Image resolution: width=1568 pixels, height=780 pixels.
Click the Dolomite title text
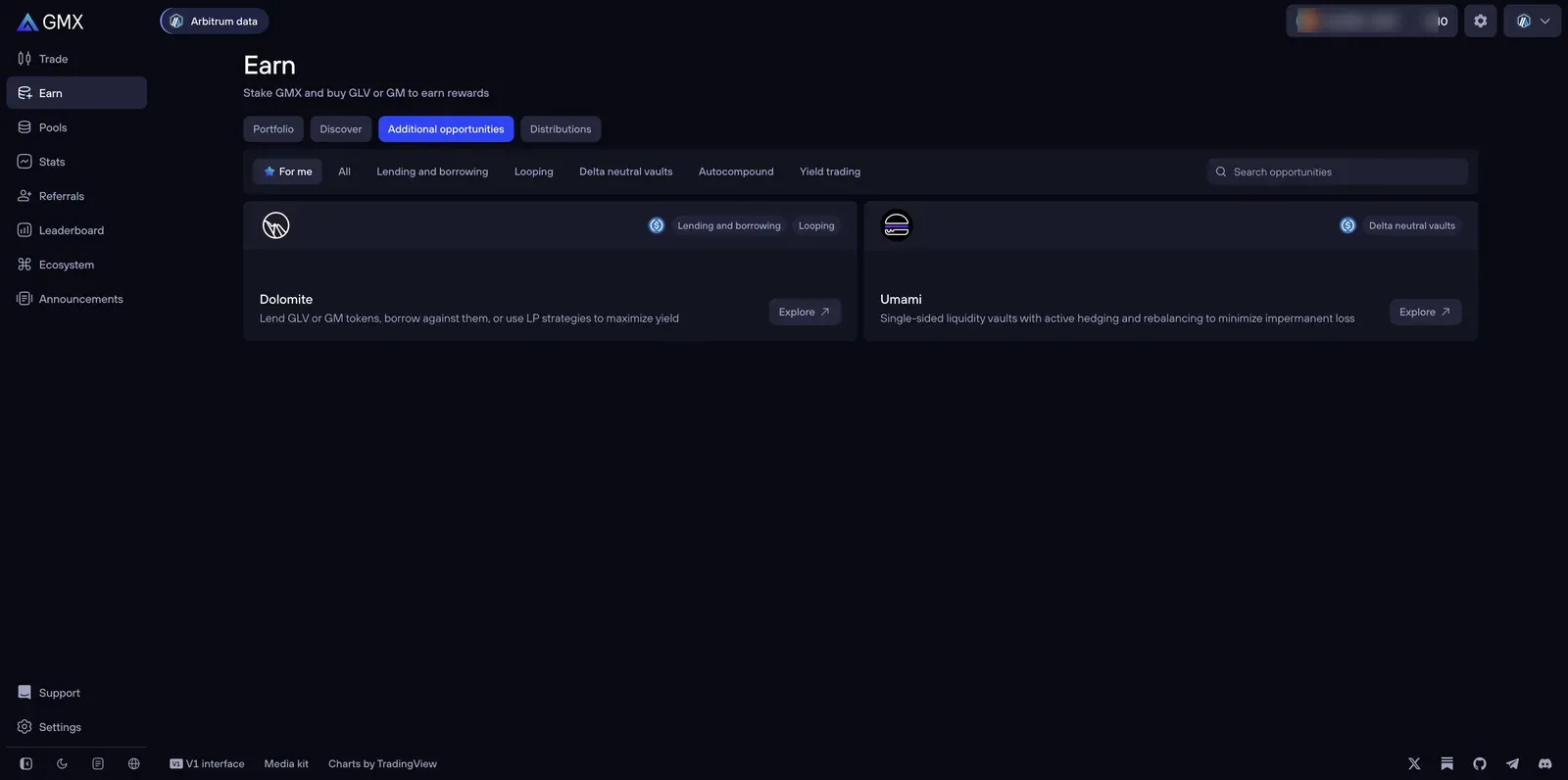coord(286,299)
